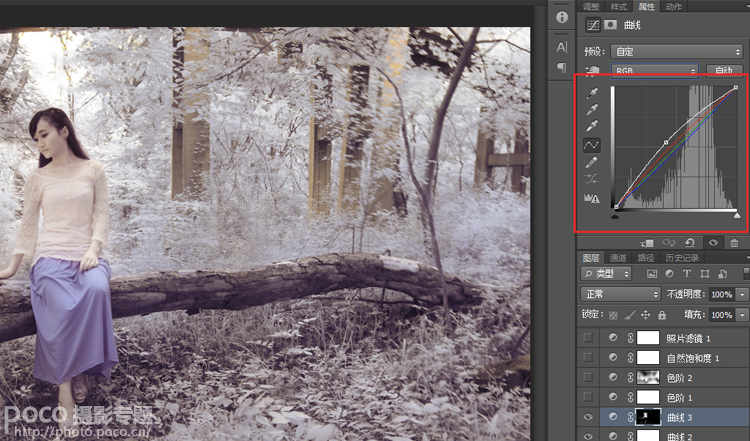Image resolution: width=750 pixels, height=441 pixels.
Task: Open the 预设 preset dropdown
Action: tap(676, 51)
